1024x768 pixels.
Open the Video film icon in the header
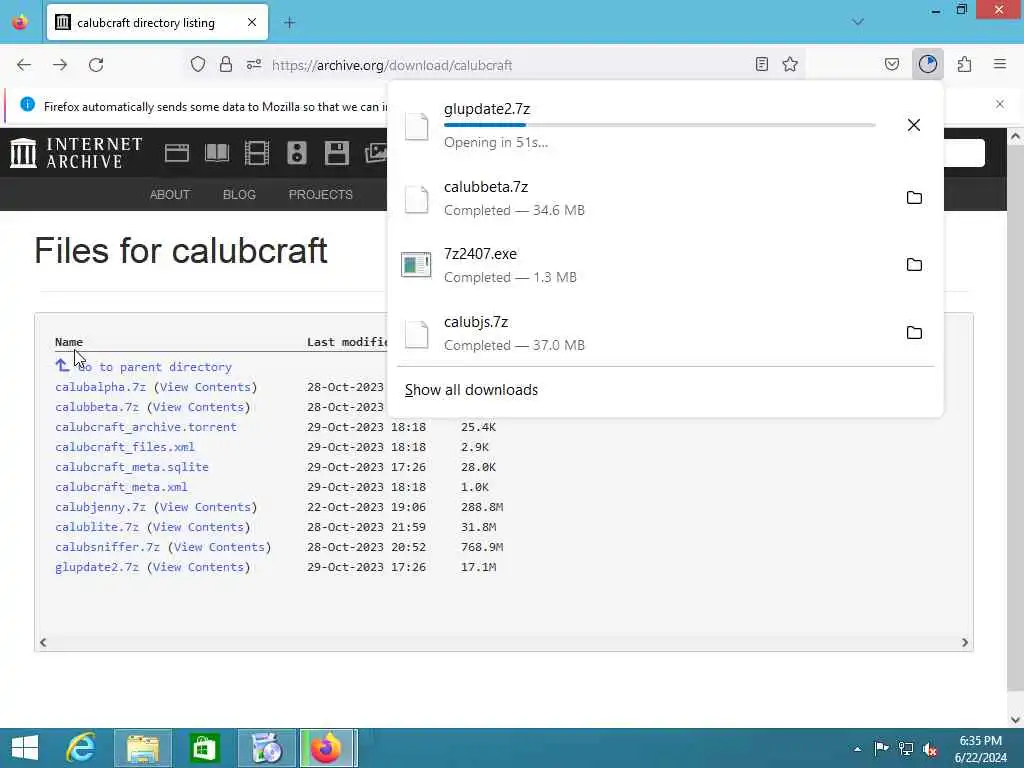click(257, 153)
